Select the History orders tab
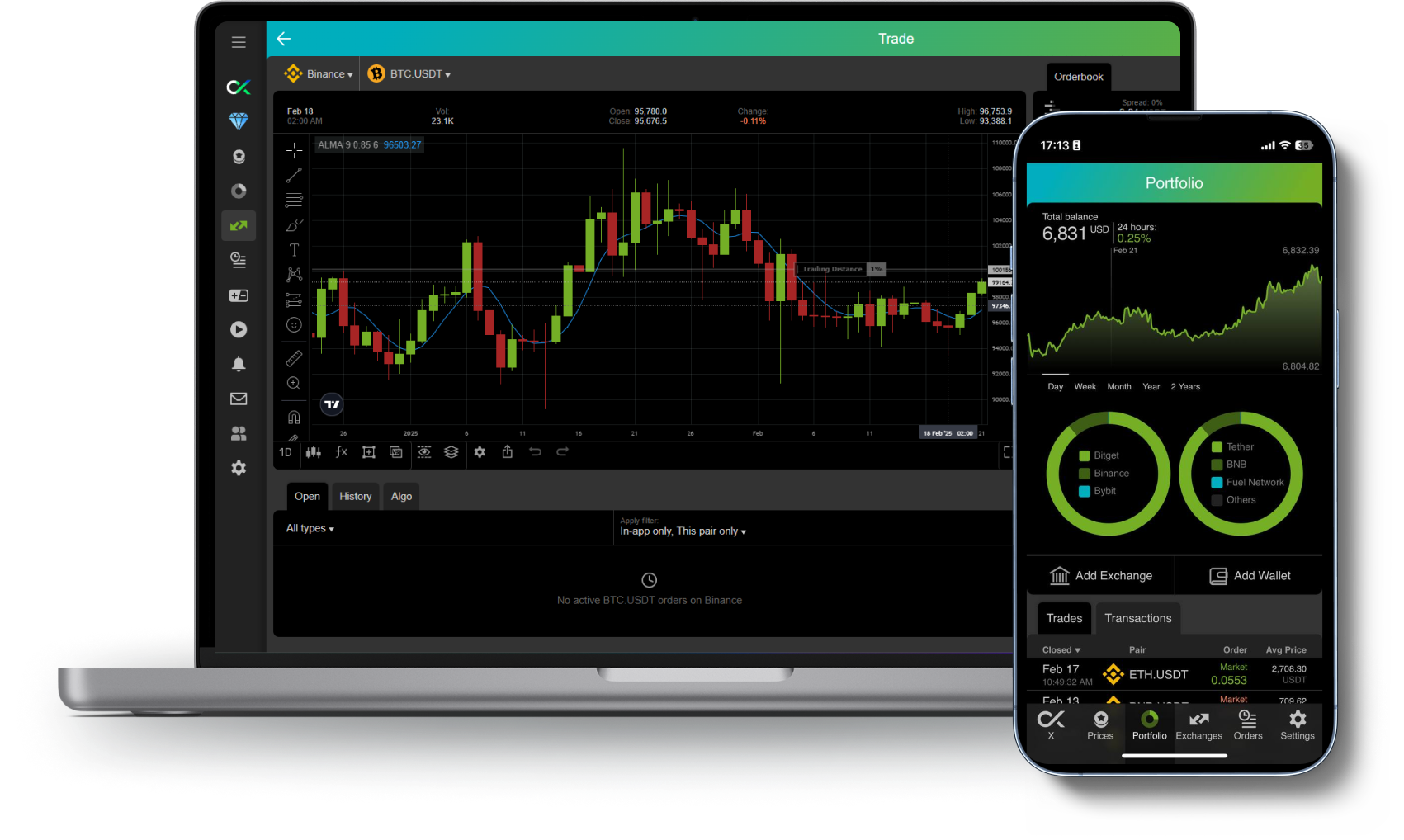The image size is (1404, 840). pyautogui.click(x=355, y=496)
